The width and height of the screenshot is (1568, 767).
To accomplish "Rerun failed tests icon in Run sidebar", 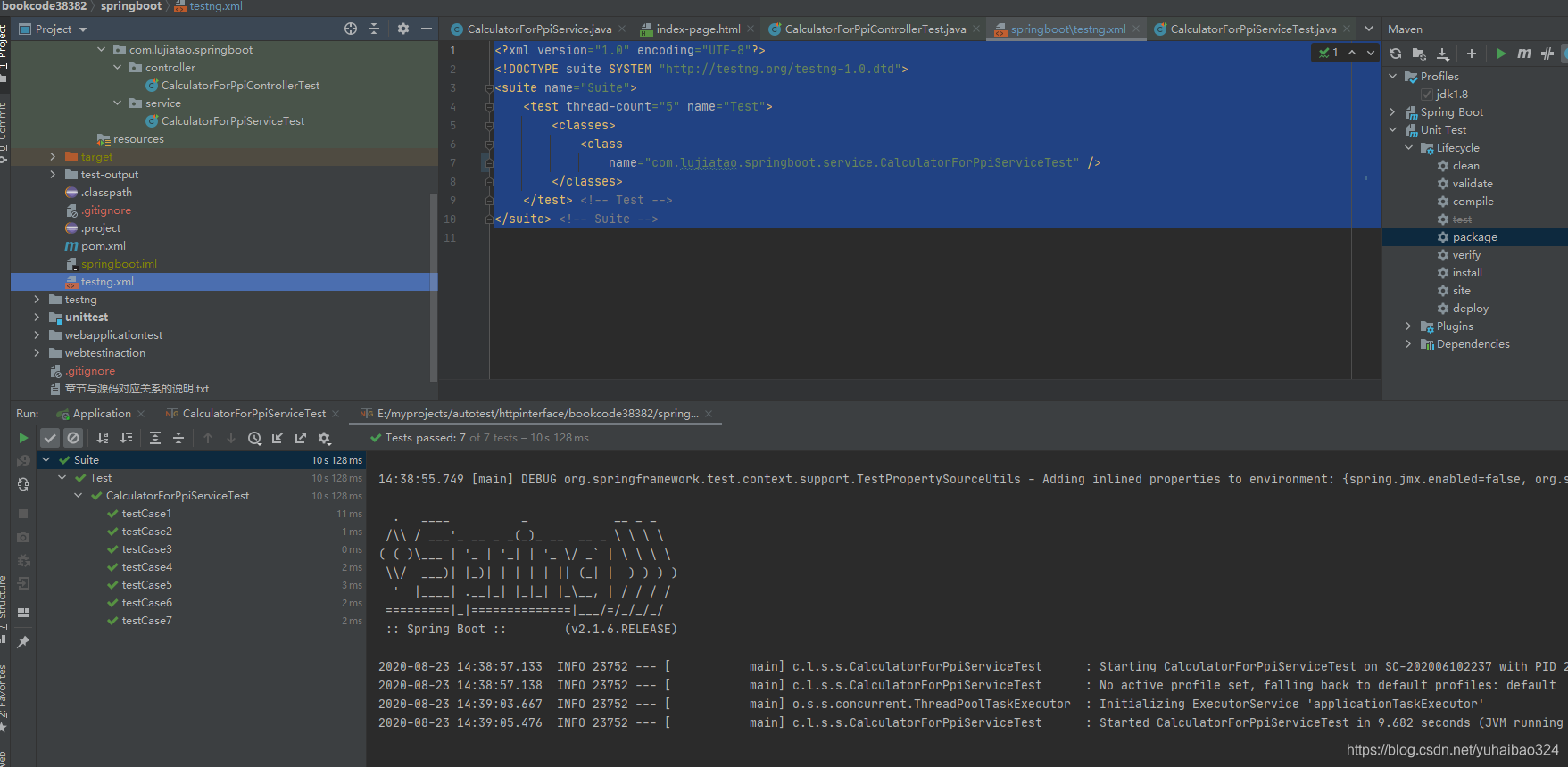I will (x=23, y=461).
